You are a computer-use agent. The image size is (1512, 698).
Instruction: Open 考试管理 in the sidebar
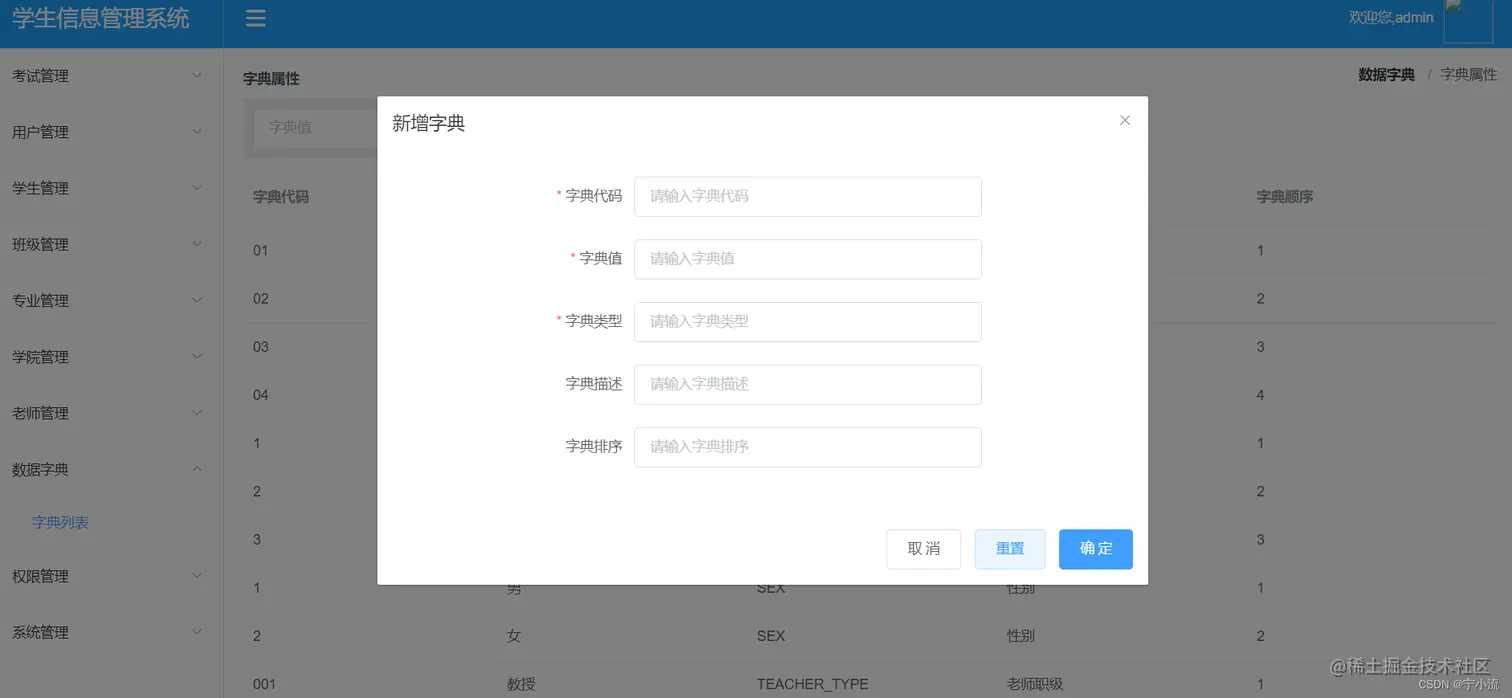coord(111,76)
